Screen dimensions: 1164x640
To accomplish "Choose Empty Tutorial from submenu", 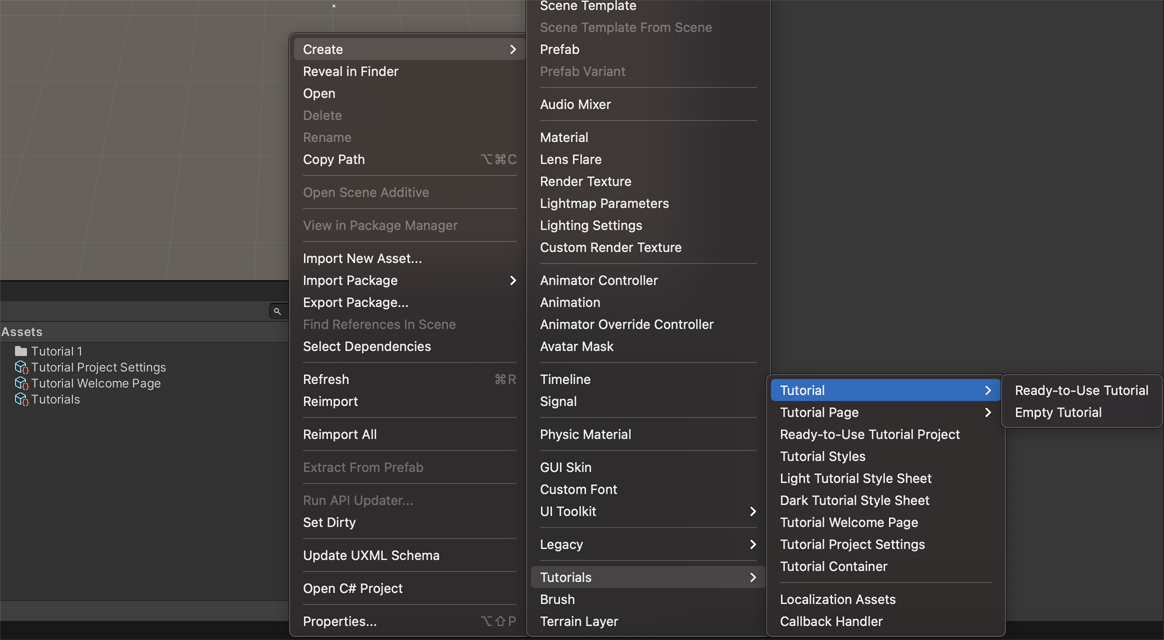I will (1058, 412).
